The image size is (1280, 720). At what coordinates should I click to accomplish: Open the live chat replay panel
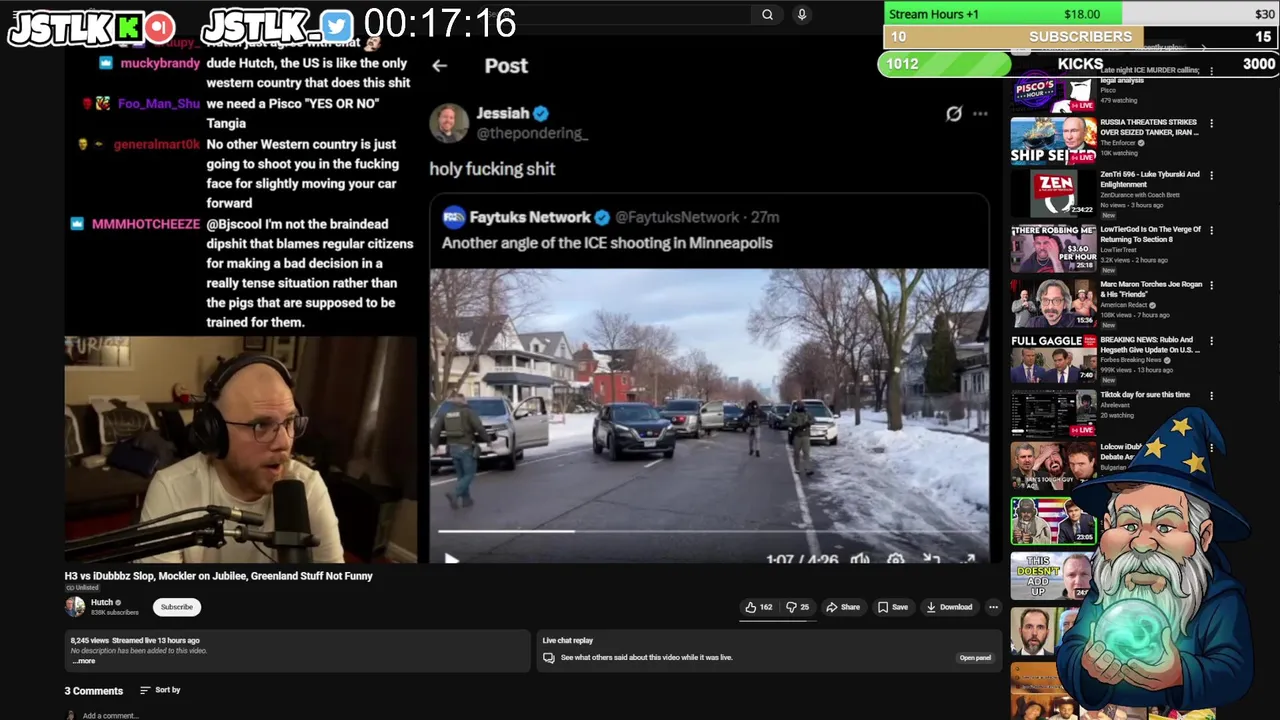975,658
